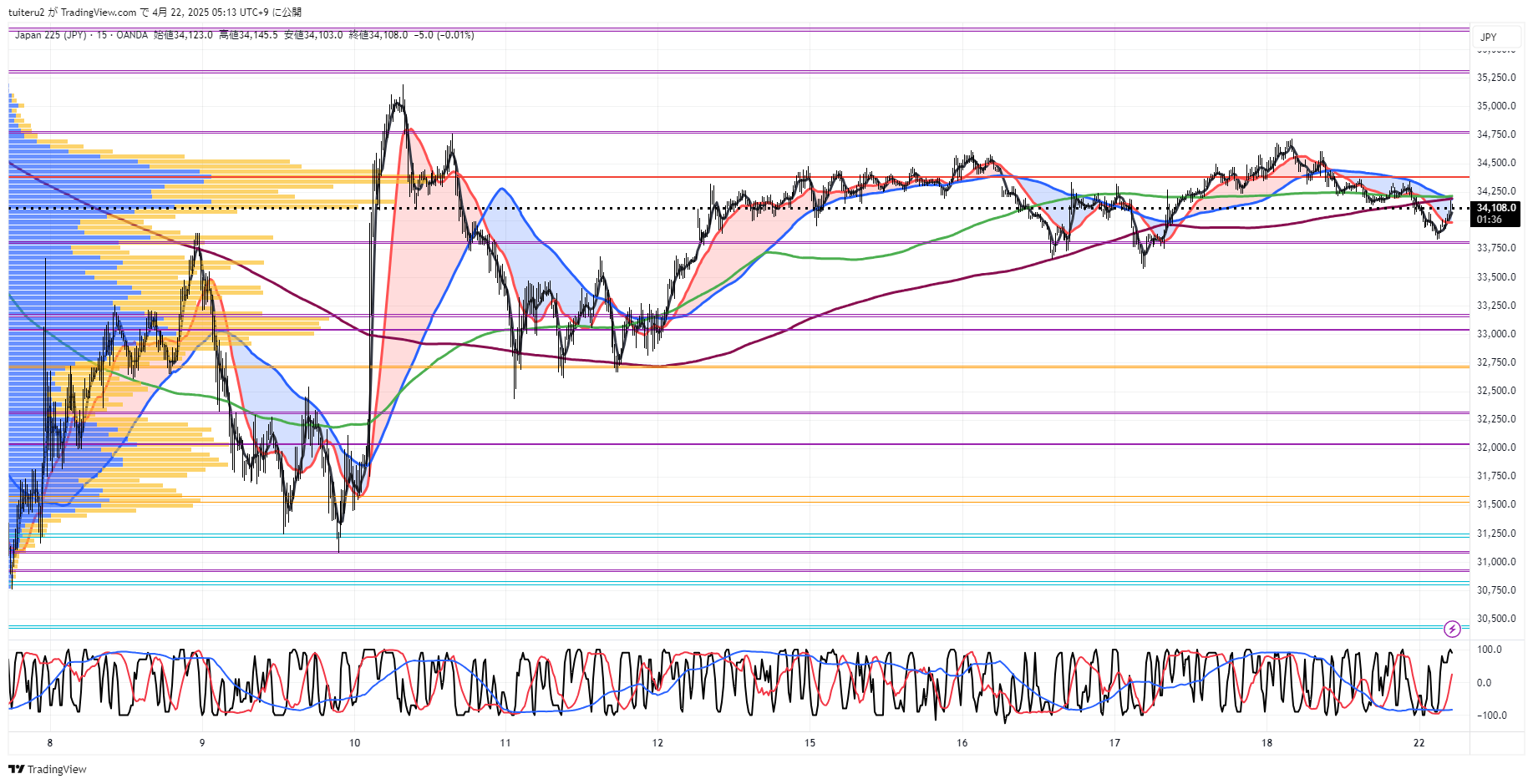Click the date label 17 on time axis
The image size is (1533, 784).
(1114, 742)
